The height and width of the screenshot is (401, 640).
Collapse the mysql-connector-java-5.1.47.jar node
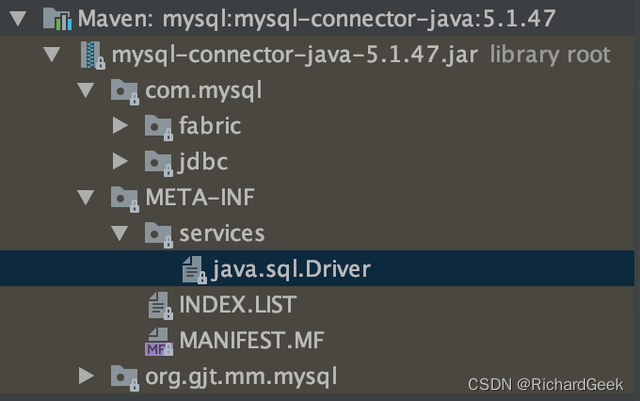tap(52, 55)
